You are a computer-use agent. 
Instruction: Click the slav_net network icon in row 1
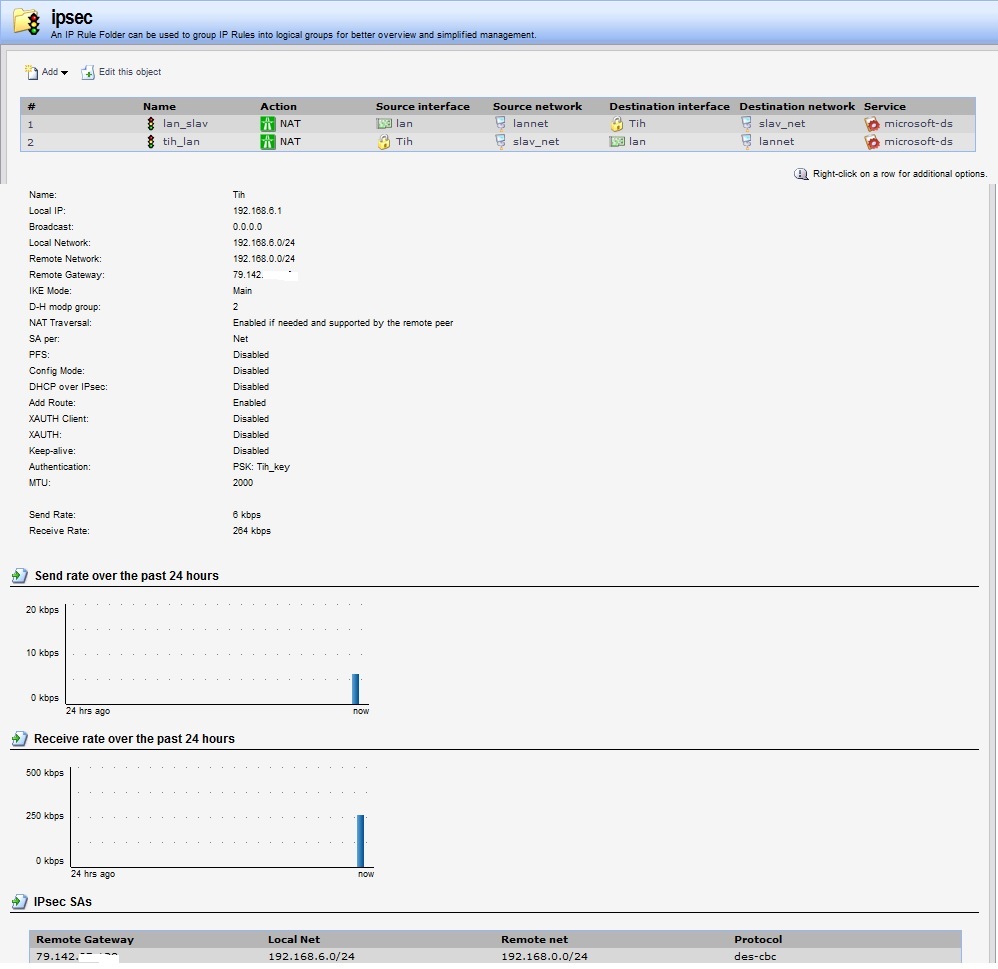tap(746, 124)
